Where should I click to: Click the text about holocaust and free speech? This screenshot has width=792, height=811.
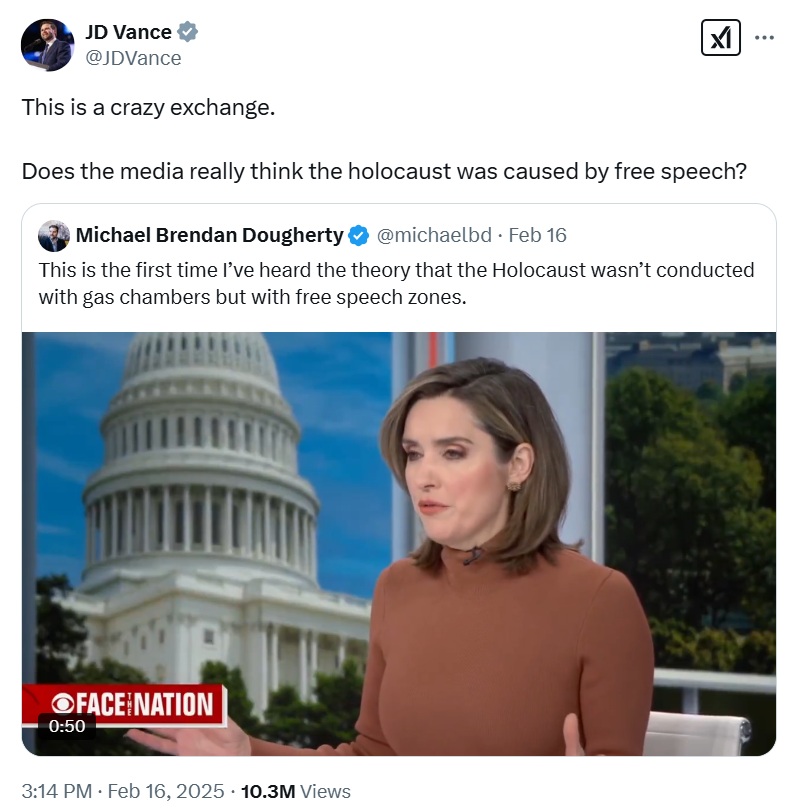(384, 171)
